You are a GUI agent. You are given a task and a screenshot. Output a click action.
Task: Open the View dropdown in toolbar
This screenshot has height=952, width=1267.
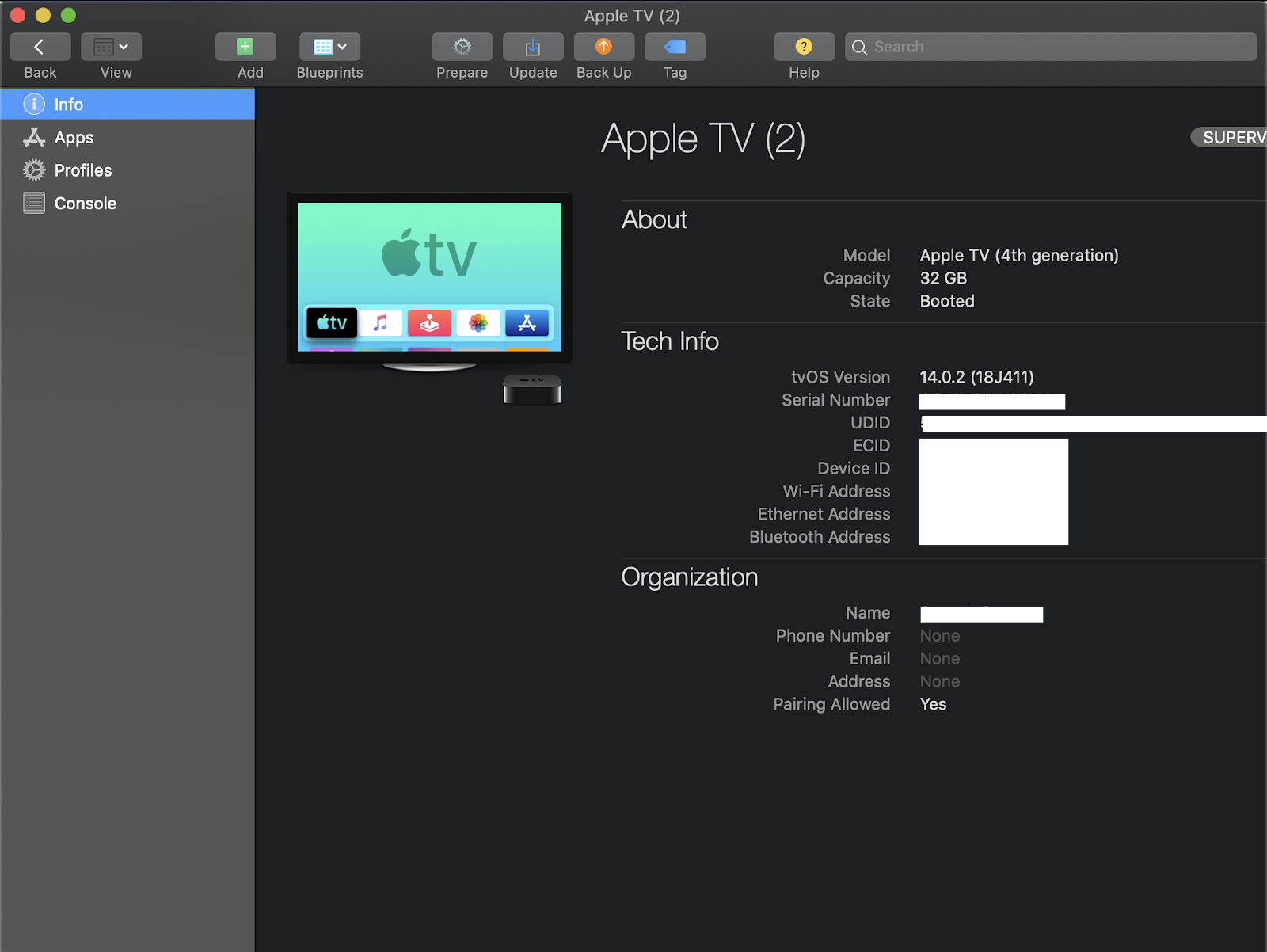click(x=111, y=47)
